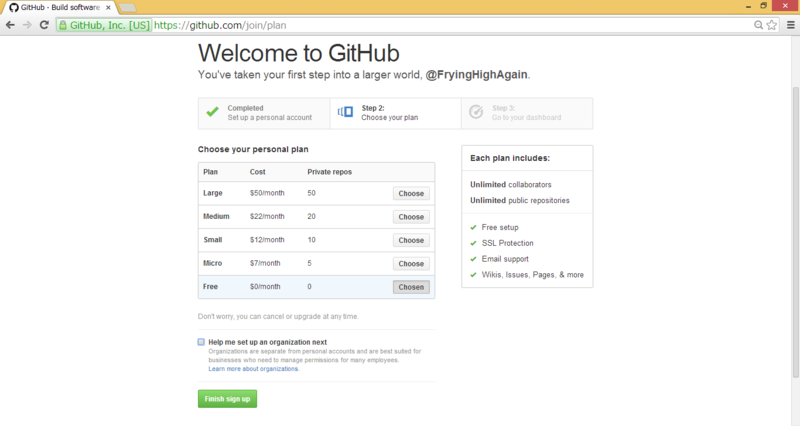Click the Step 3: Go to your dashboard step

click(x=527, y=113)
